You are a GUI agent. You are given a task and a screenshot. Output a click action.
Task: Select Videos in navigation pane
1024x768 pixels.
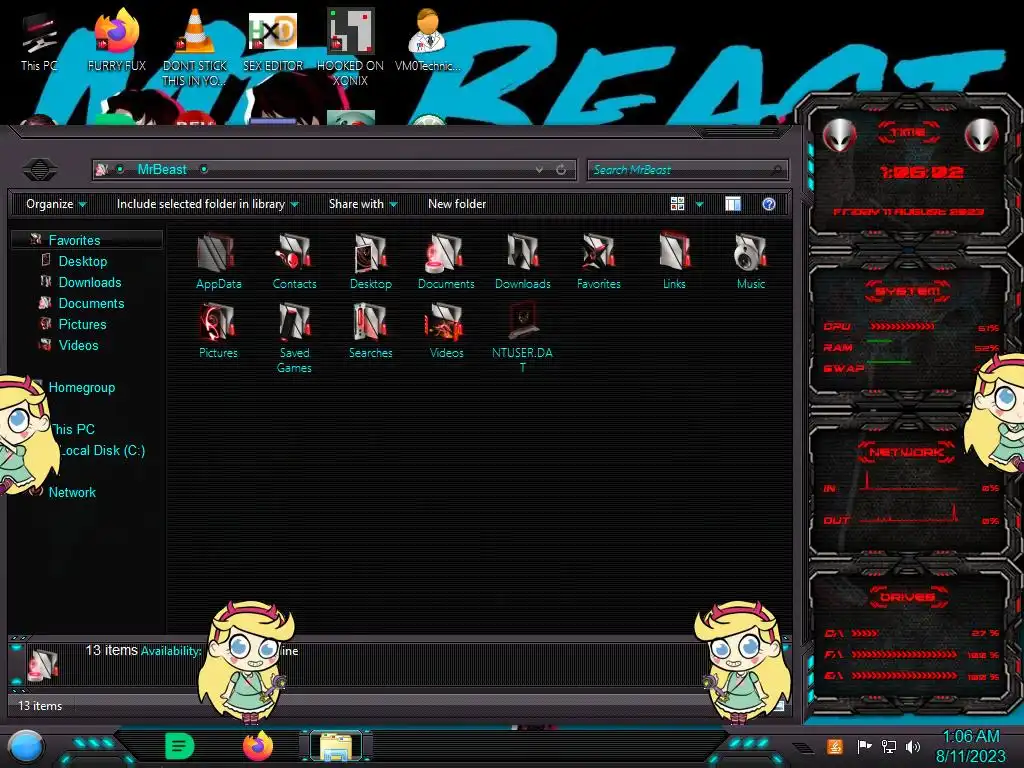coord(78,345)
